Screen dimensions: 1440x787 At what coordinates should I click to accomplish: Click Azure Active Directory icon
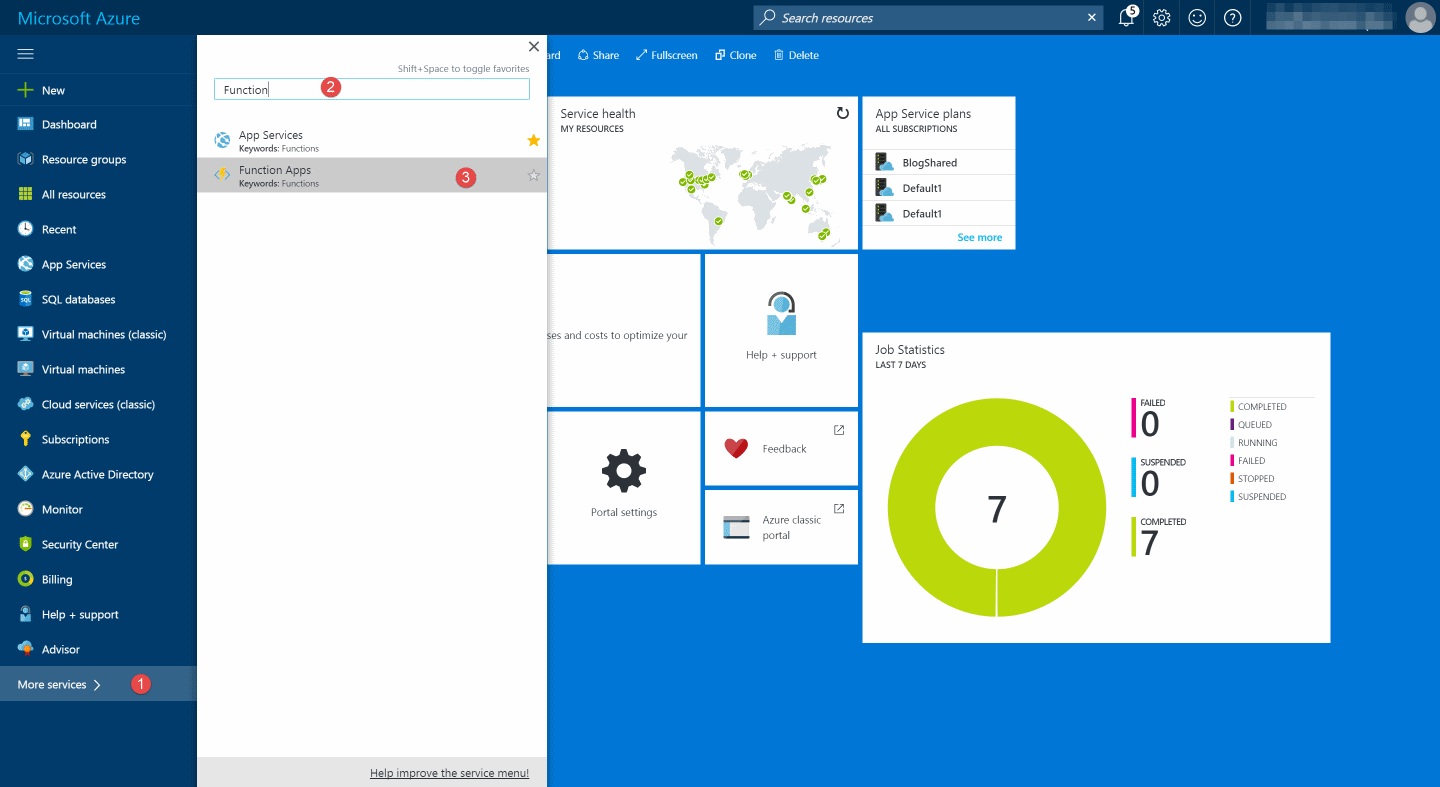pos(26,474)
